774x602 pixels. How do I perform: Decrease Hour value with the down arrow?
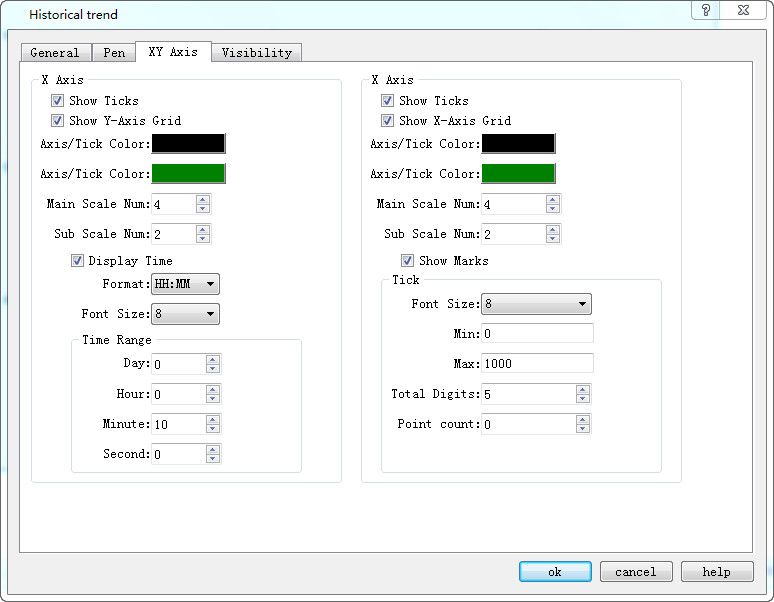[x=213, y=399]
